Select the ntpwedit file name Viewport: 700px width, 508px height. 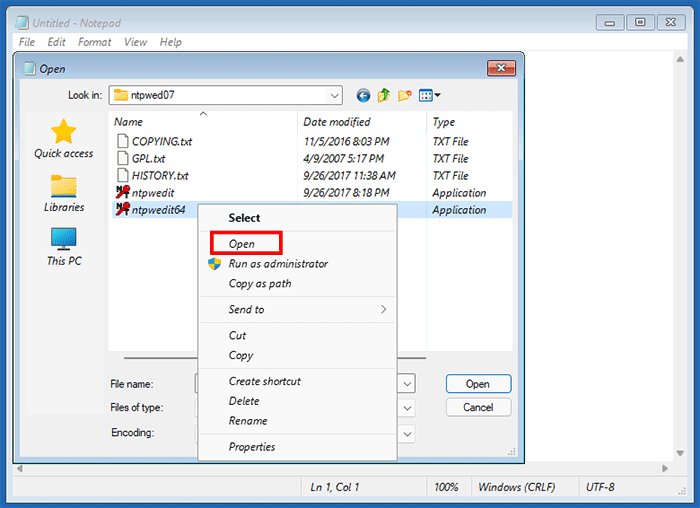click(153, 192)
